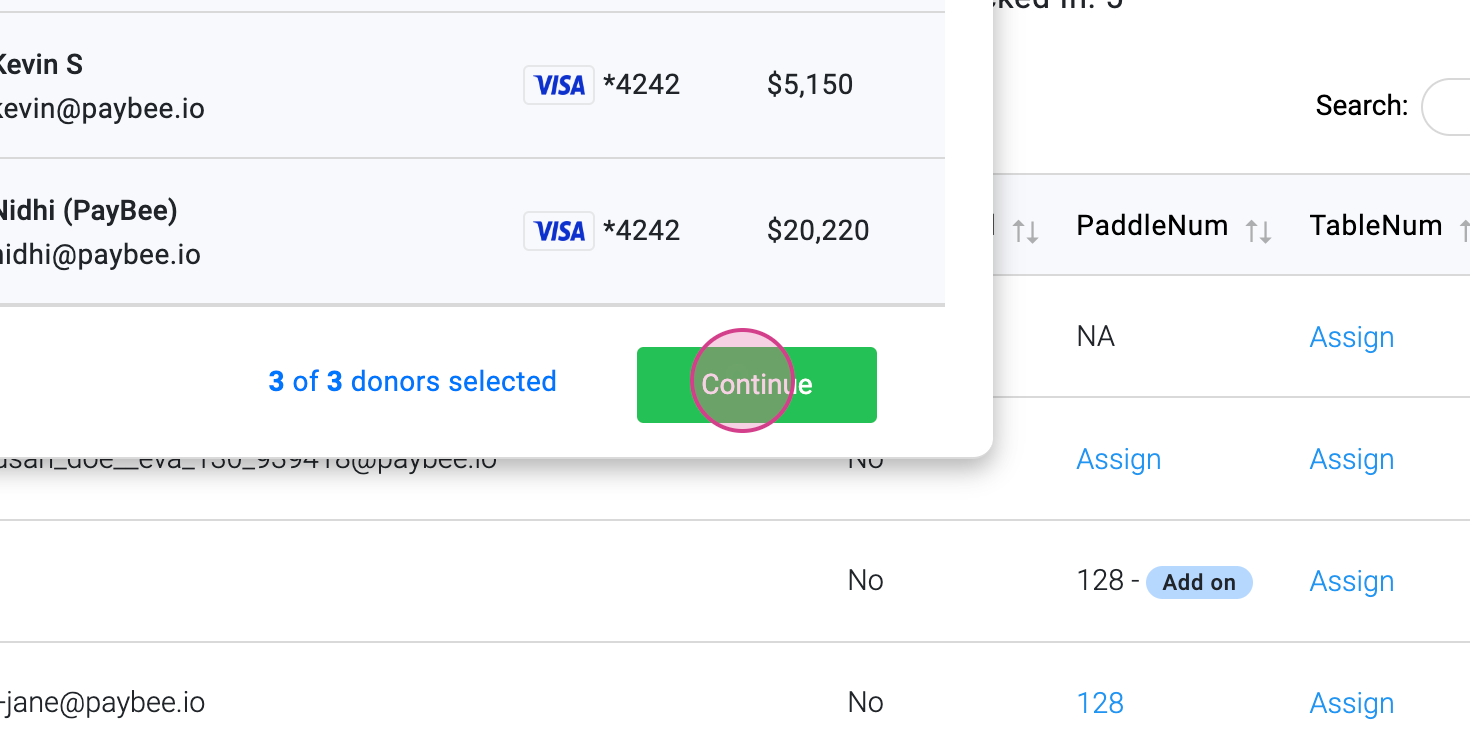Assign a table beside the PaddleNum Assign link

click(1351, 460)
